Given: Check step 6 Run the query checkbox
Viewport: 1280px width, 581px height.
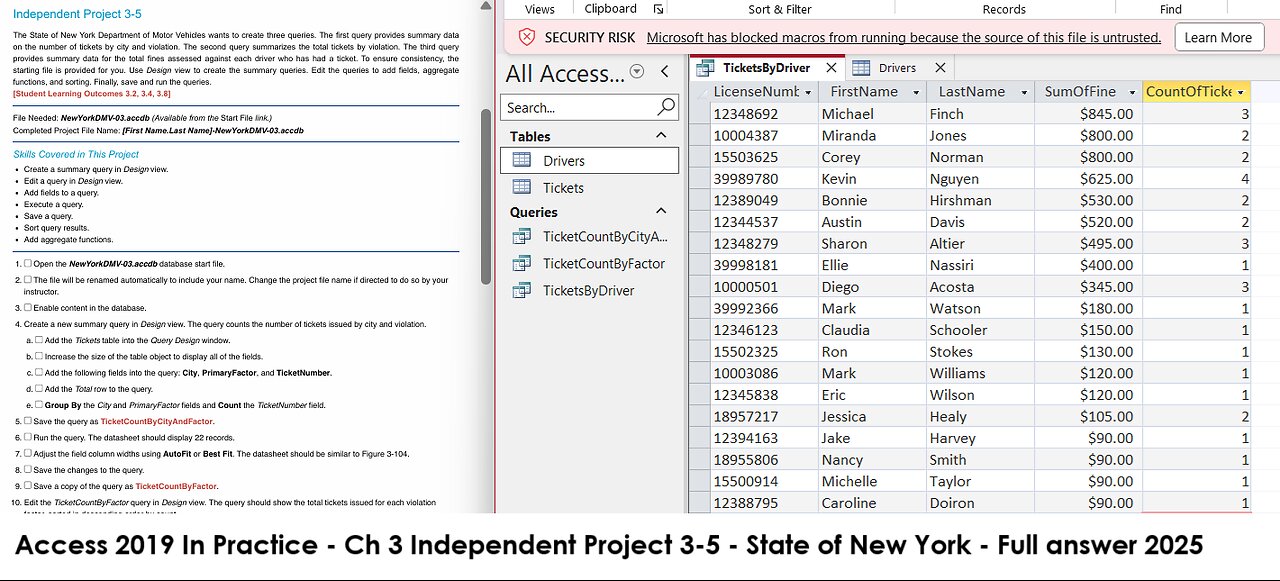Looking at the screenshot, I should coord(28,437).
